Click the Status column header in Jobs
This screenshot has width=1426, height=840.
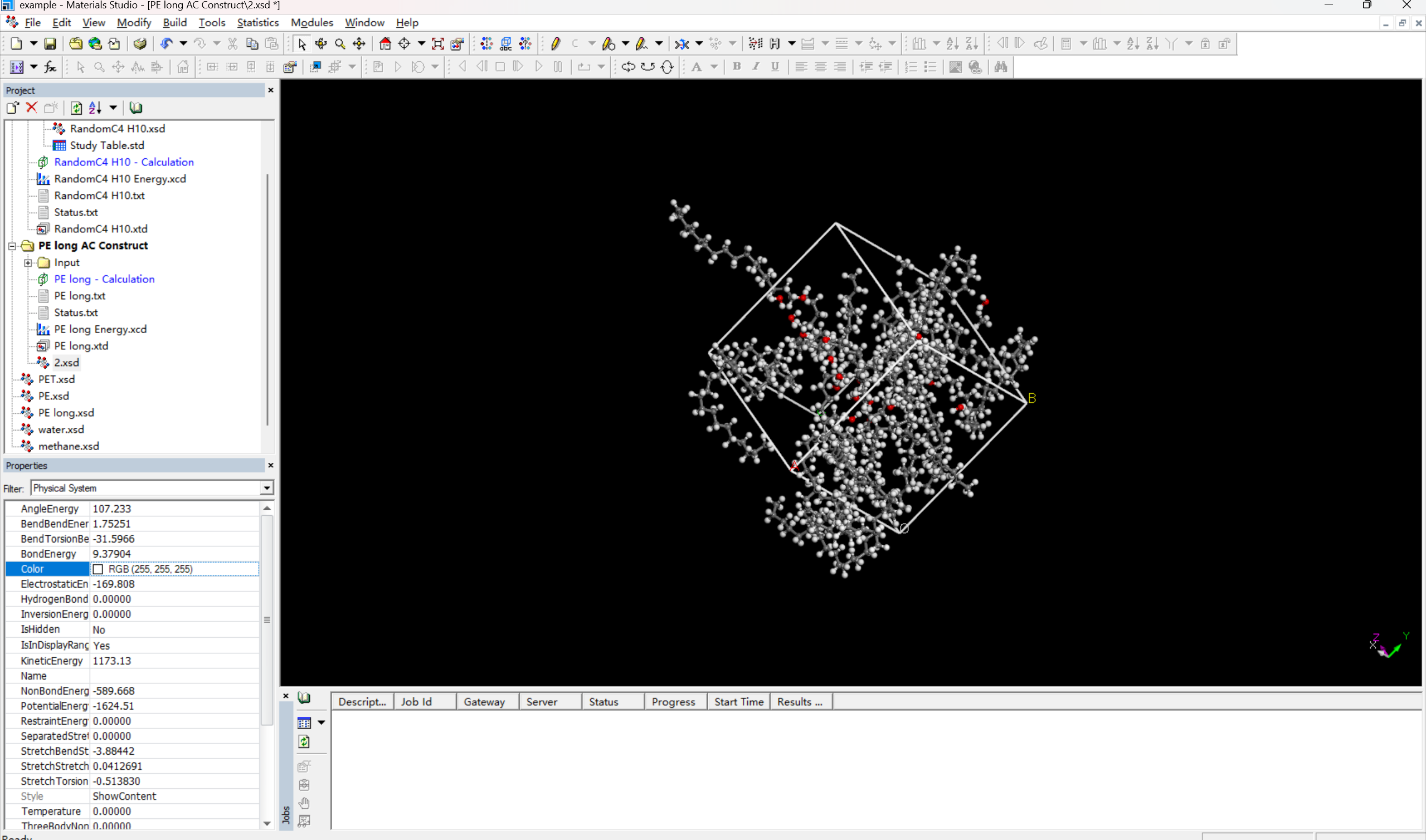[604, 702]
